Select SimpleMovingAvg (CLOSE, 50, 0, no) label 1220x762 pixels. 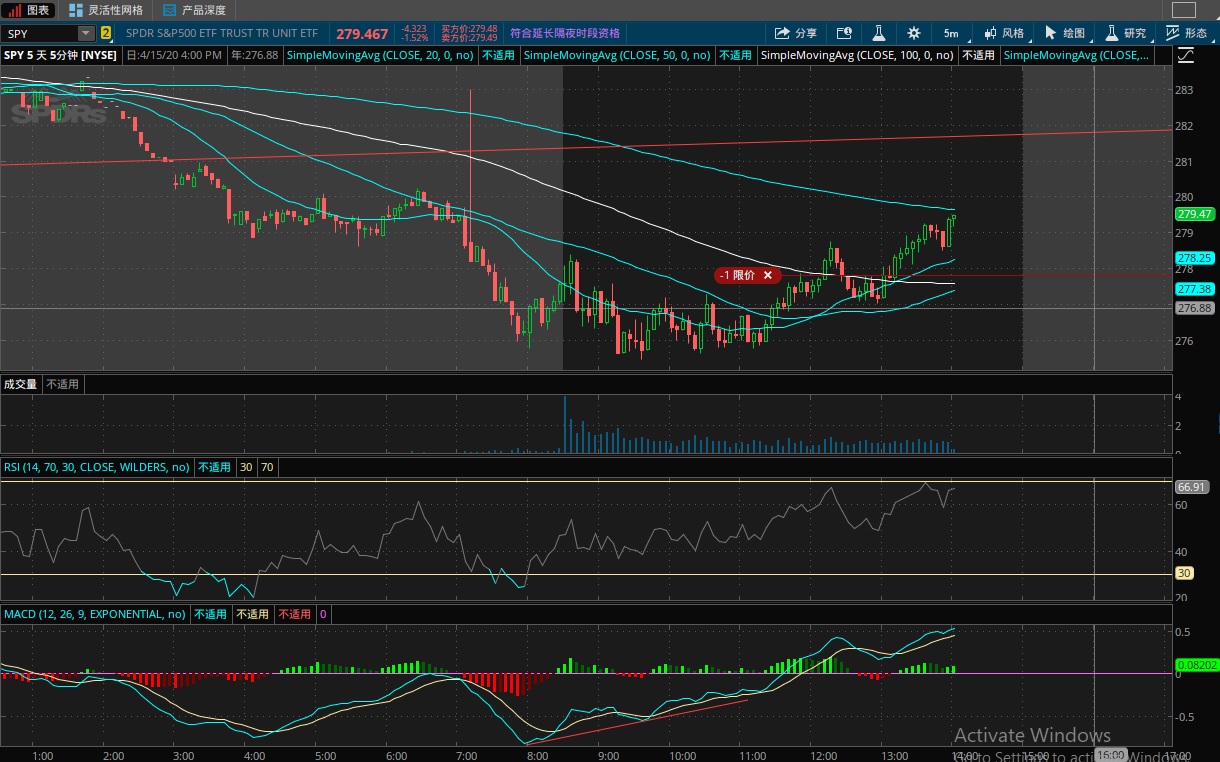(618, 55)
